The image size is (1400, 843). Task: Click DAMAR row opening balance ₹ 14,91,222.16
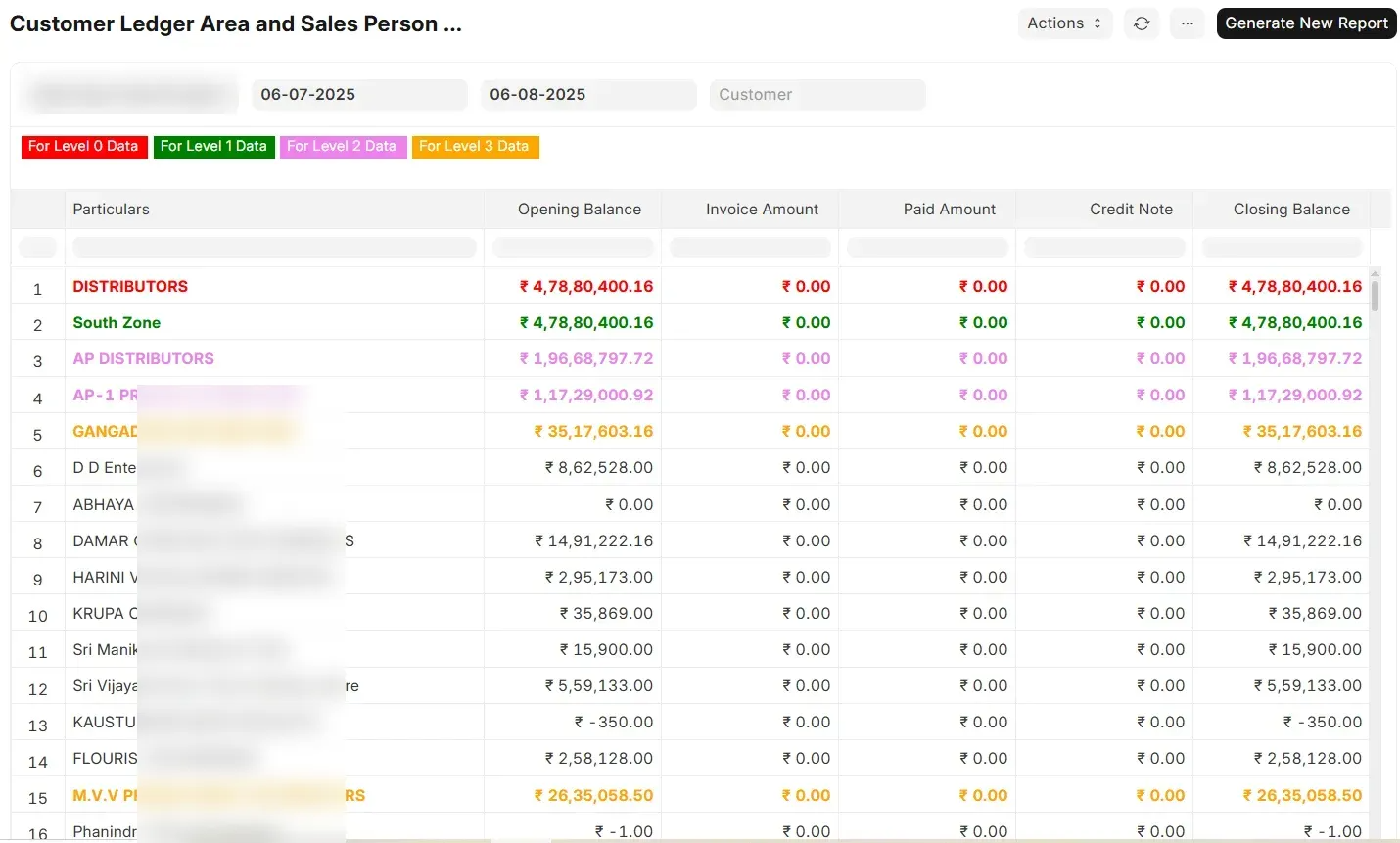594,541
